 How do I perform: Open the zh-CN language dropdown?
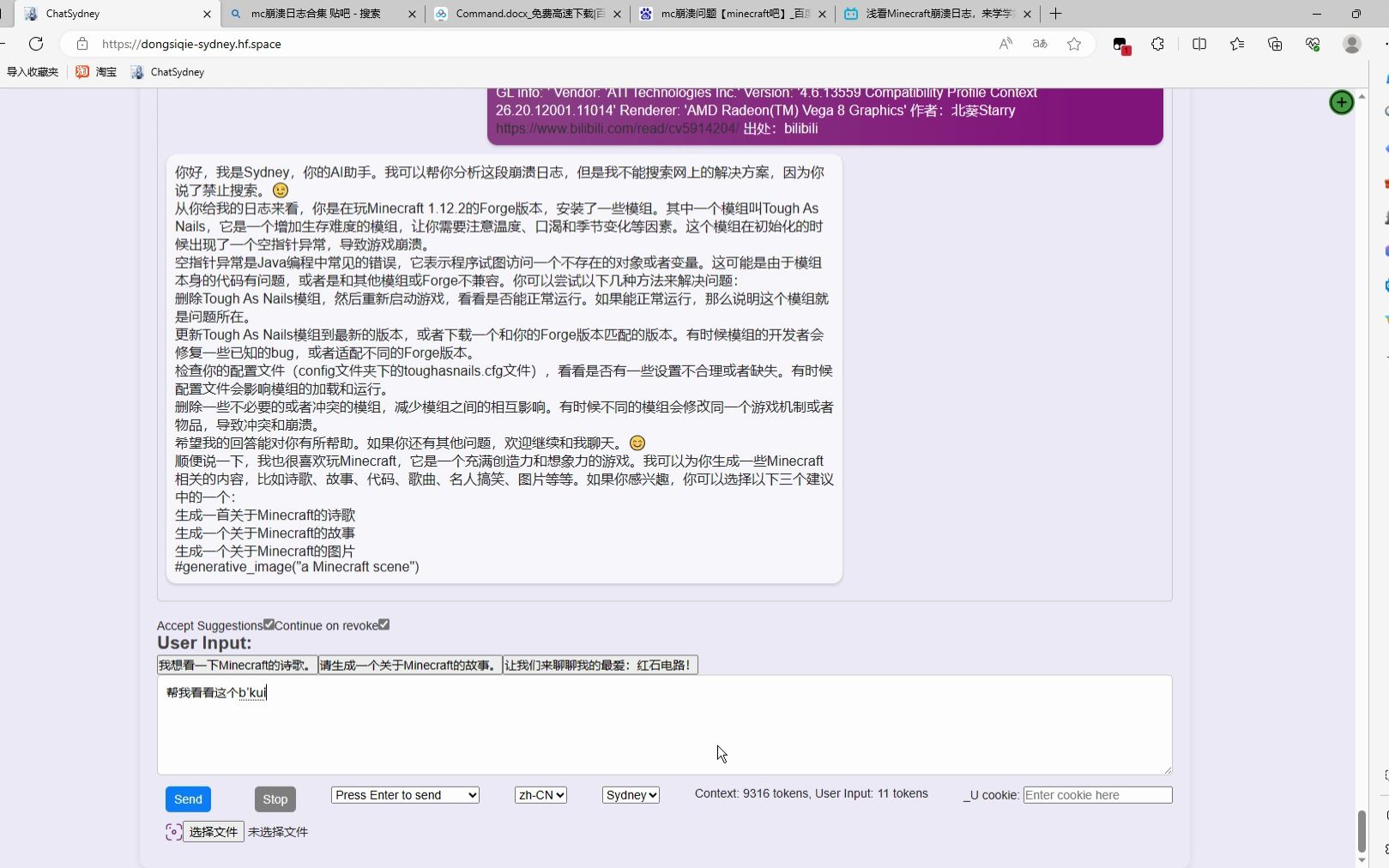(x=541, y=795)
